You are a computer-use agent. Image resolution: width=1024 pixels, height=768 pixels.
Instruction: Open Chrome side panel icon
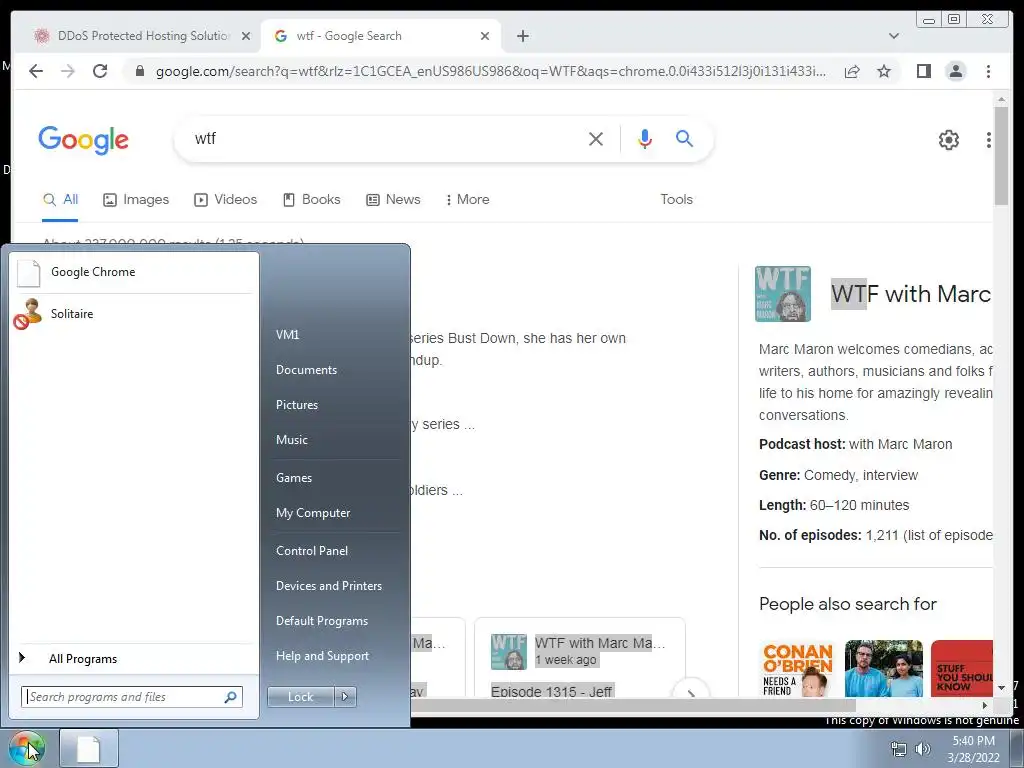pyautogui.click(x=923, y=71)
